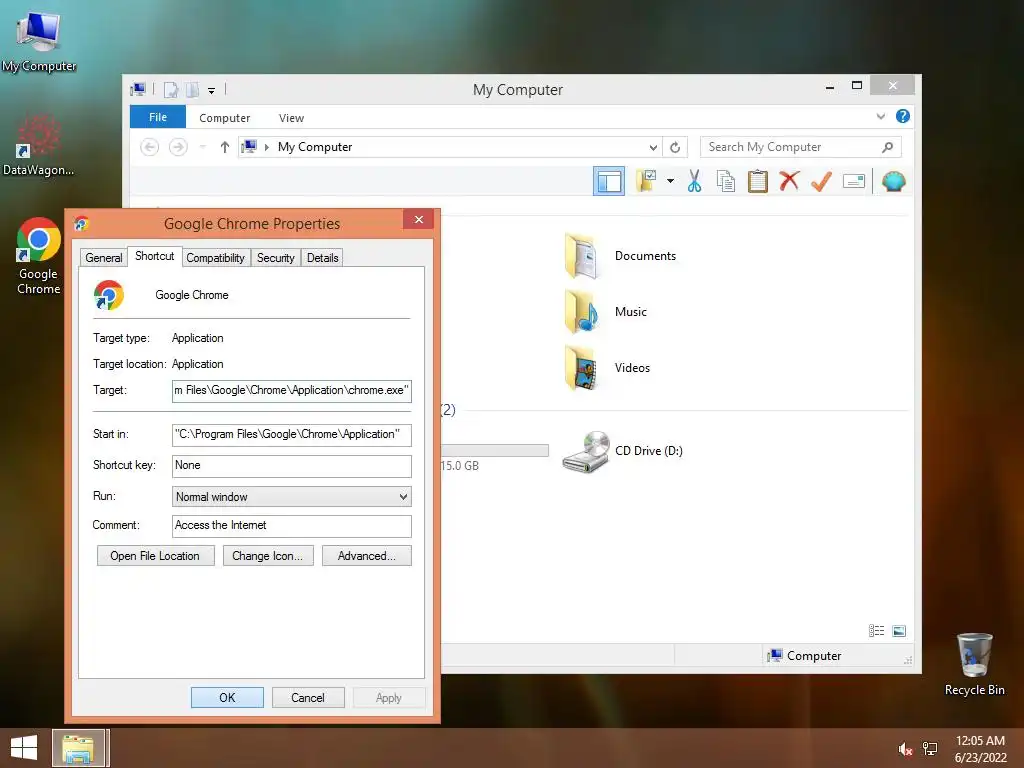Click the network tray icon
1024x768 pixels.
point(930,749)
